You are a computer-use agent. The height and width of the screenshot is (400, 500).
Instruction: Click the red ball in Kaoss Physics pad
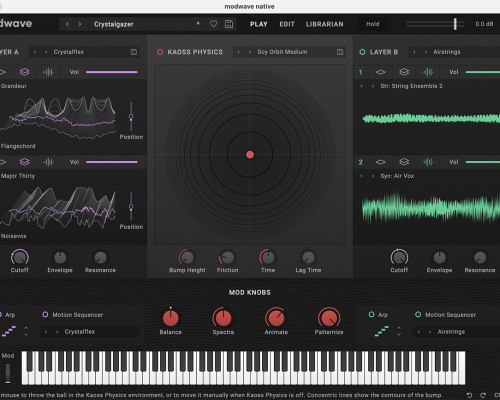coord(250,155)
